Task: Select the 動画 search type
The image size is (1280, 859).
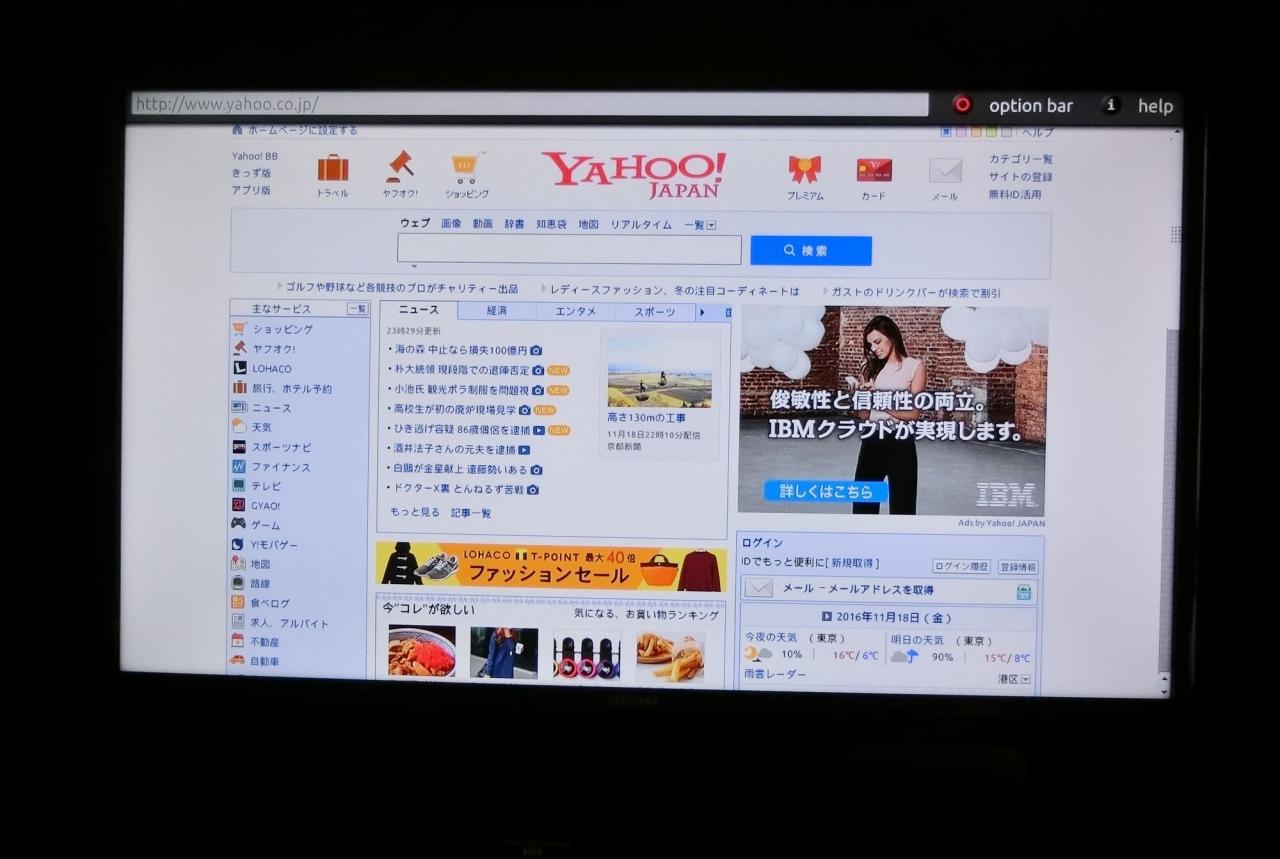Action: 483,224
